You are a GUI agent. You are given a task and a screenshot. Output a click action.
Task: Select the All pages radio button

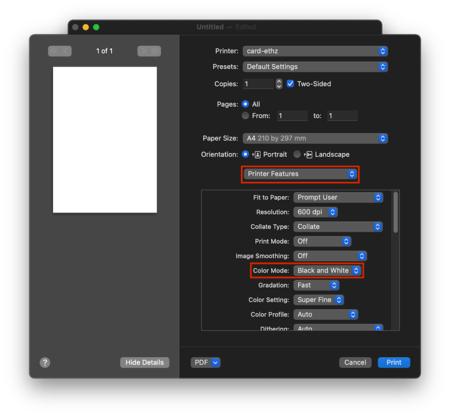tap(245, 104)
